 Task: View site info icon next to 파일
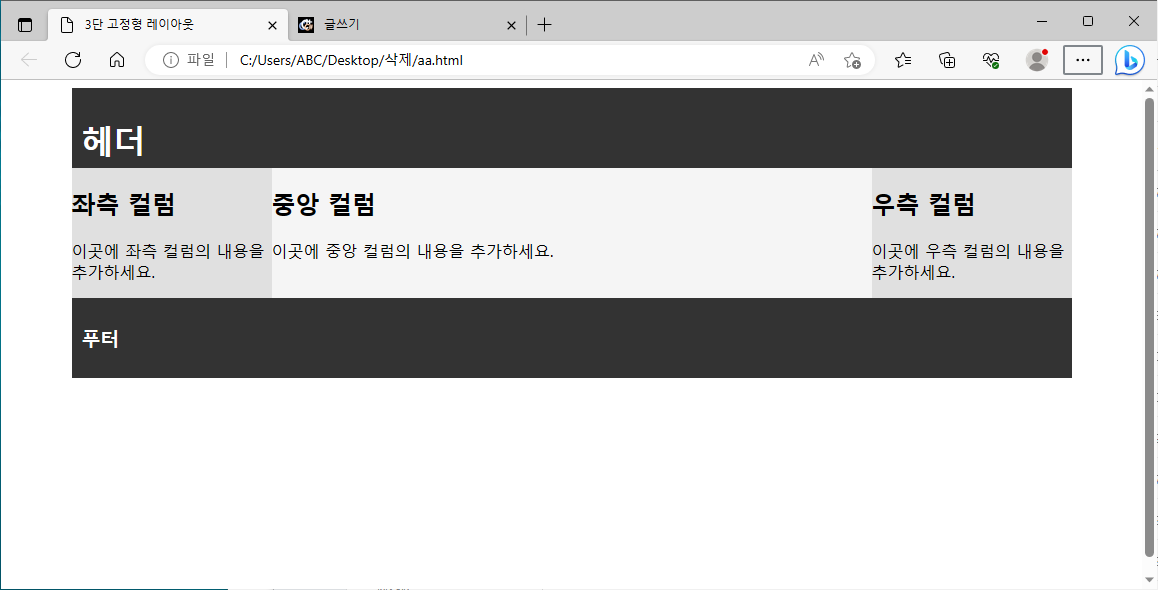171,60
